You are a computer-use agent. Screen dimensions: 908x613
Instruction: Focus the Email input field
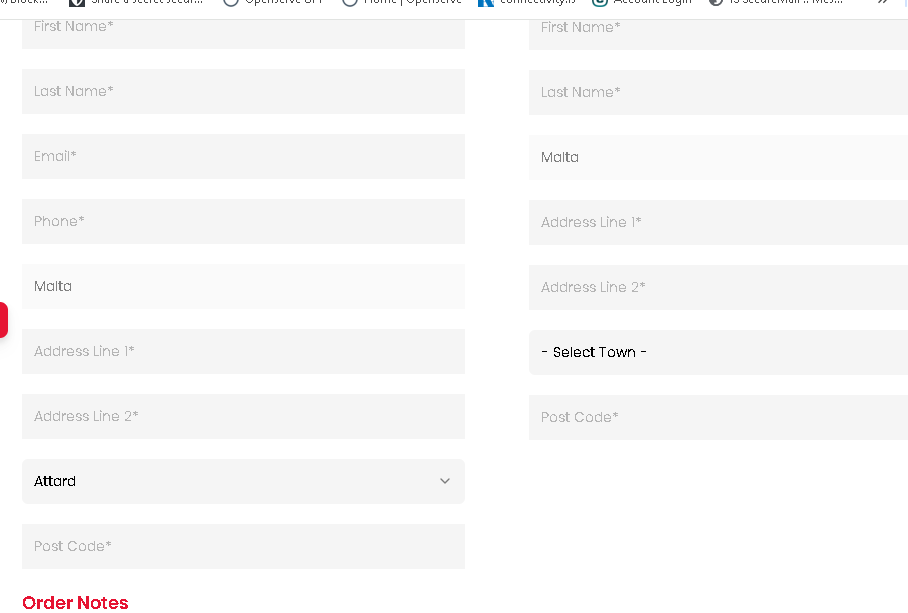[x=243, y=156]
